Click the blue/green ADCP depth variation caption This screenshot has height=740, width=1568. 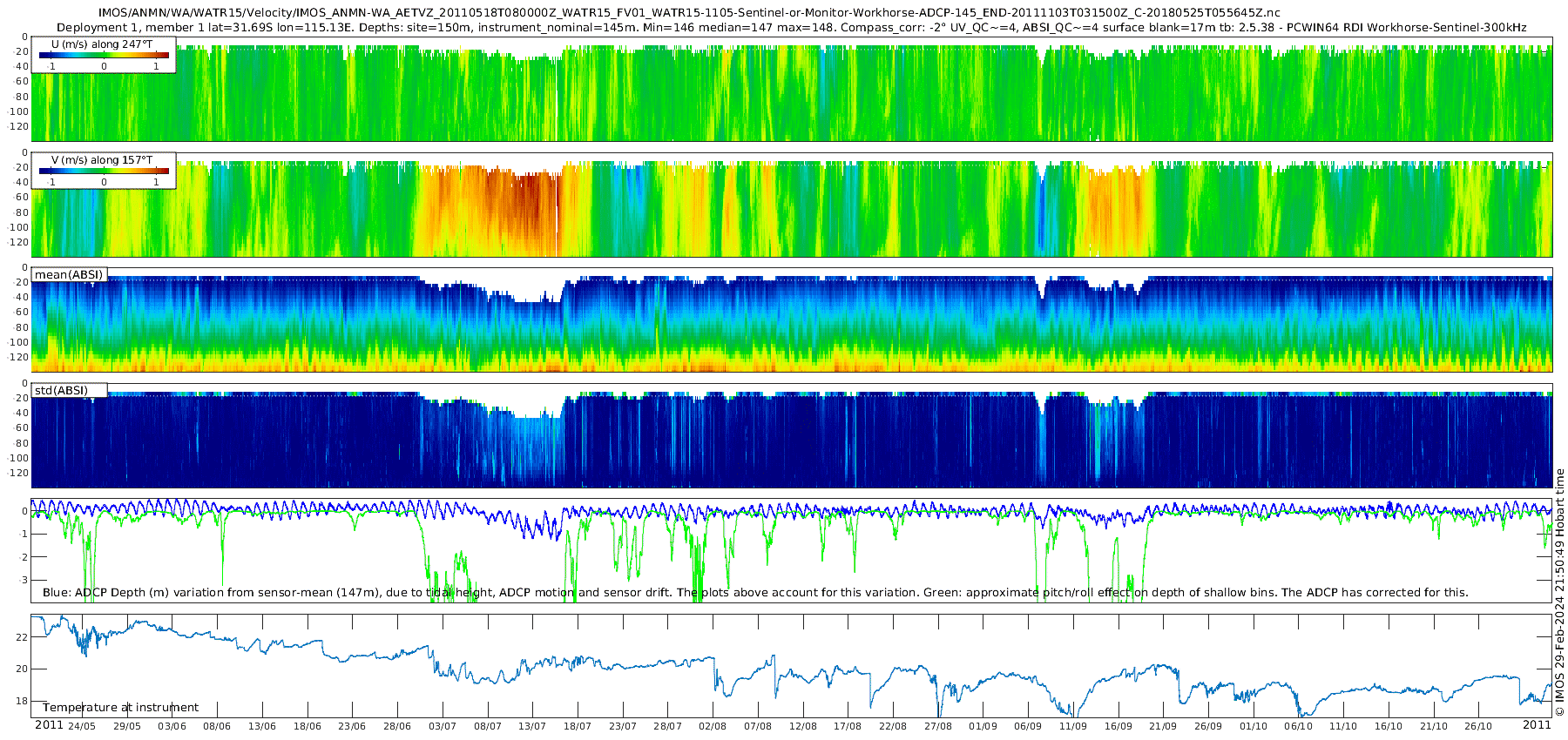[755, 592]
